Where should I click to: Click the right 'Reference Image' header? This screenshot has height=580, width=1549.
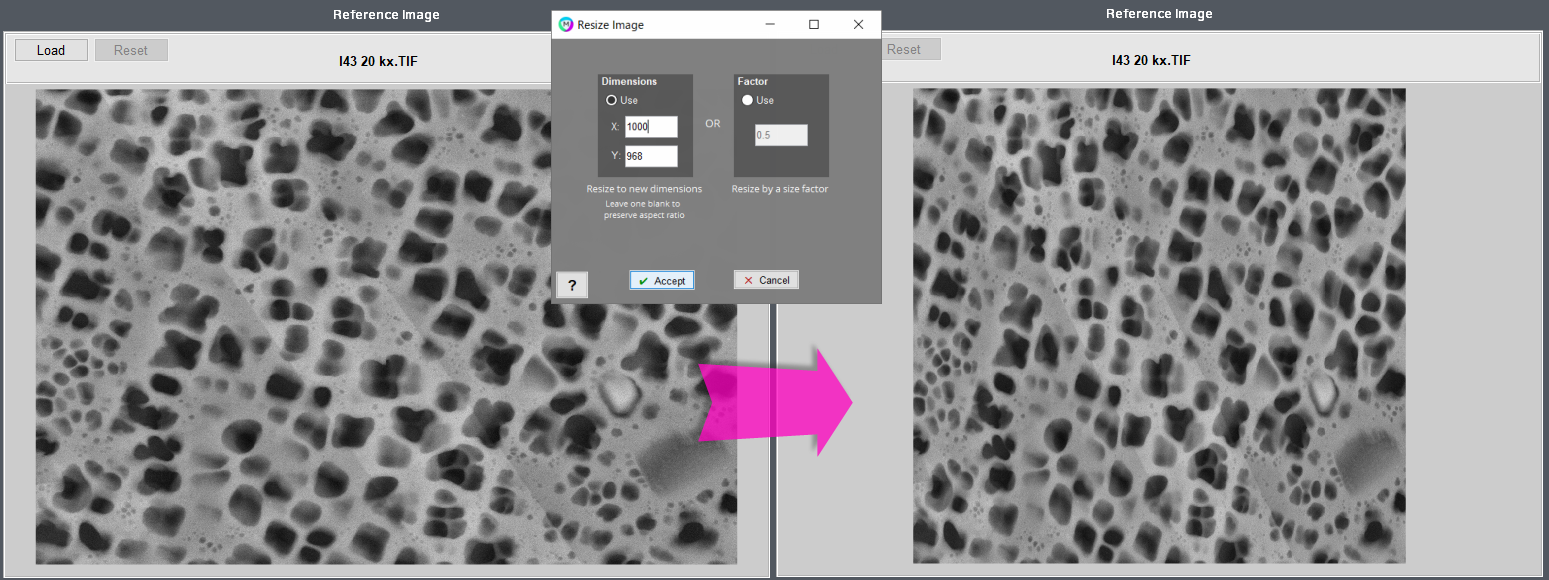point(1159,14)
